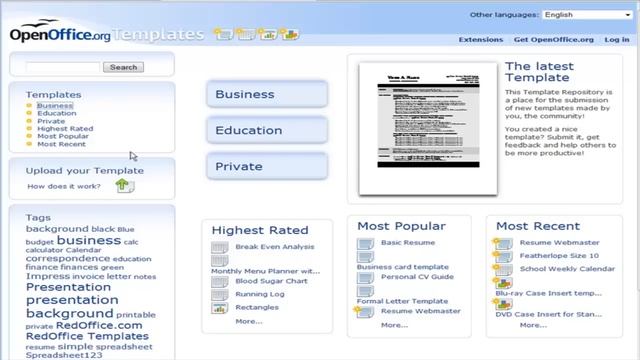This screenshot has height=360, width=640.
Task: Click the OpenOffice.org logo
Action: [x=60, y=31]
